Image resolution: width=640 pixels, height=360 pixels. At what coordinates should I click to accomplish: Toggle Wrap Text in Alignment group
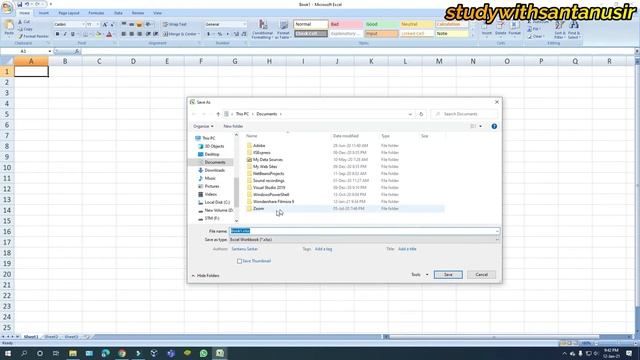(x=175, y=24)
